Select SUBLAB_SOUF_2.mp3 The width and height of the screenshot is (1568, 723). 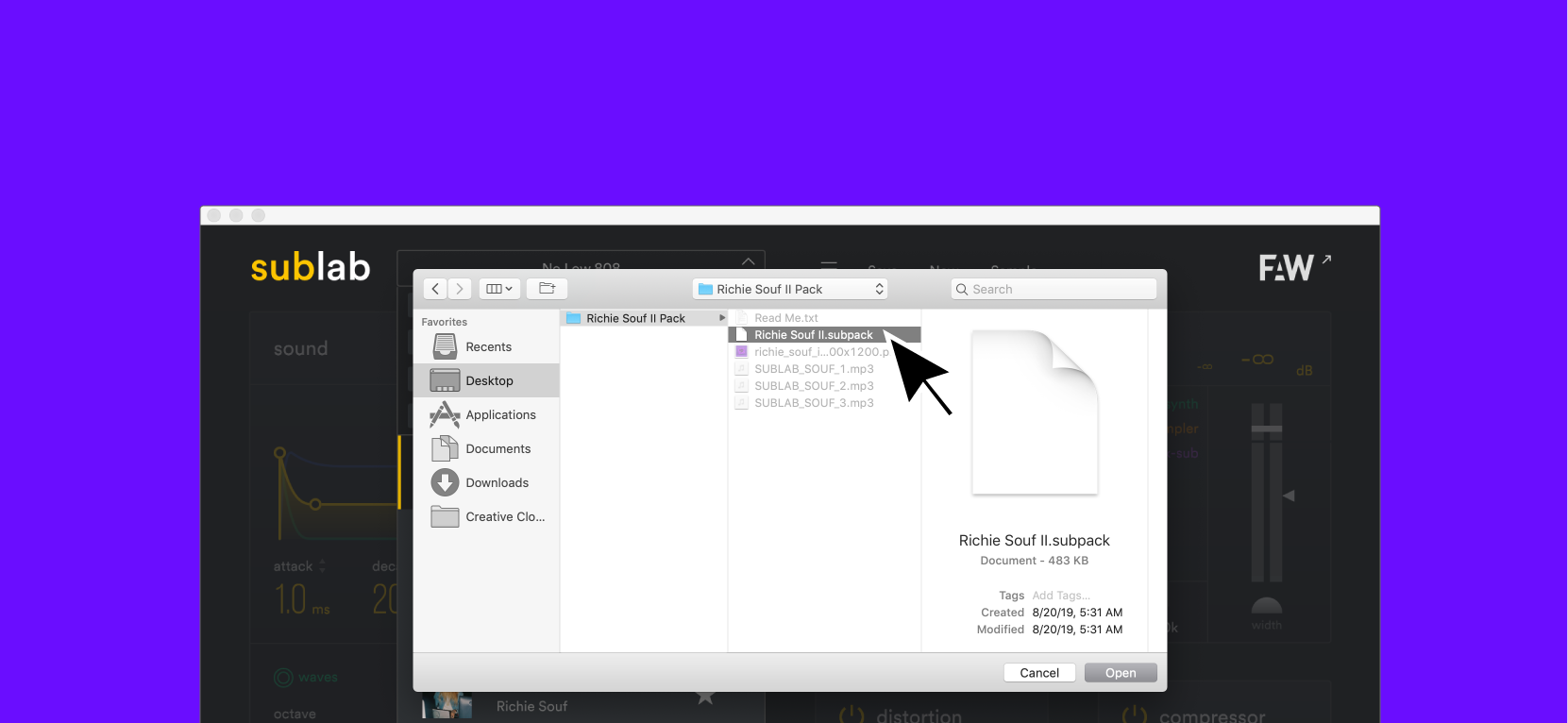pos(824,386)
